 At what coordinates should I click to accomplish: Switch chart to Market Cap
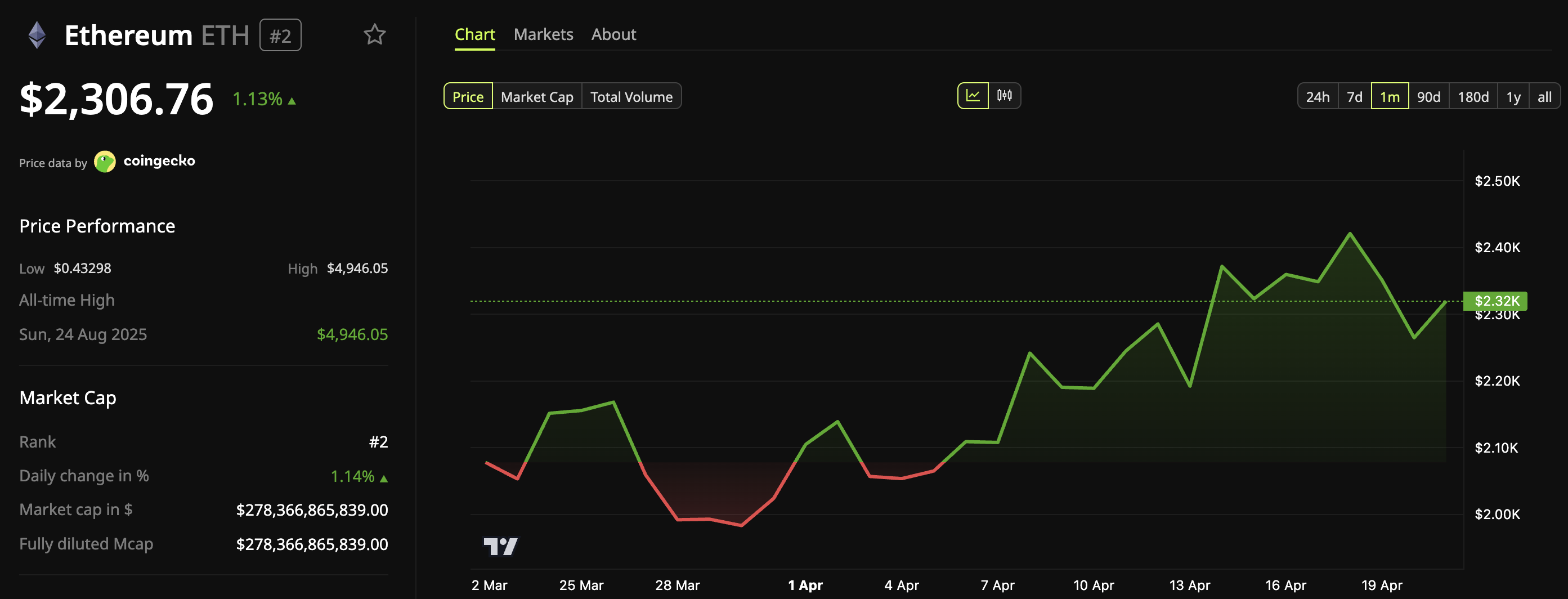click(x=536, y=96)
